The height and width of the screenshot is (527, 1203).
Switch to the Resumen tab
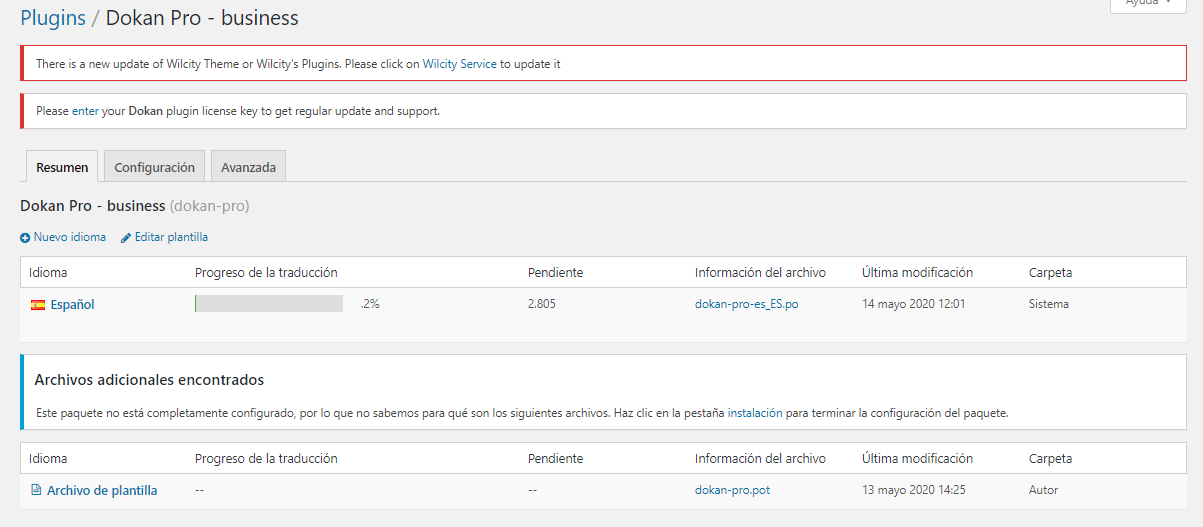click(62, 167)
